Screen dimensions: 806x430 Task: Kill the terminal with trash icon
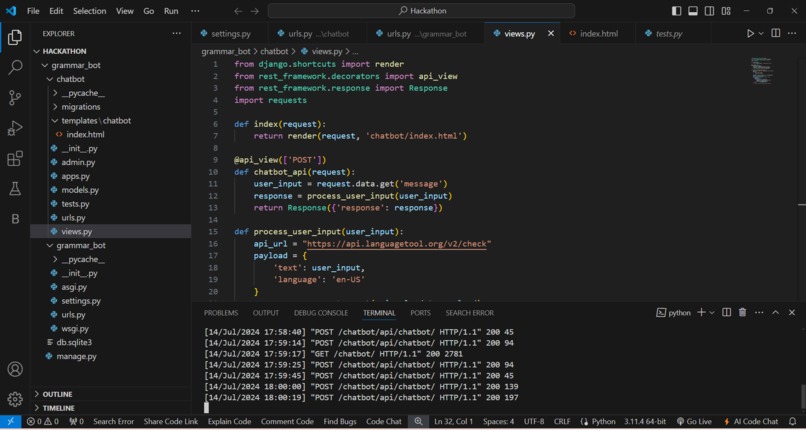tap(742, 312)
